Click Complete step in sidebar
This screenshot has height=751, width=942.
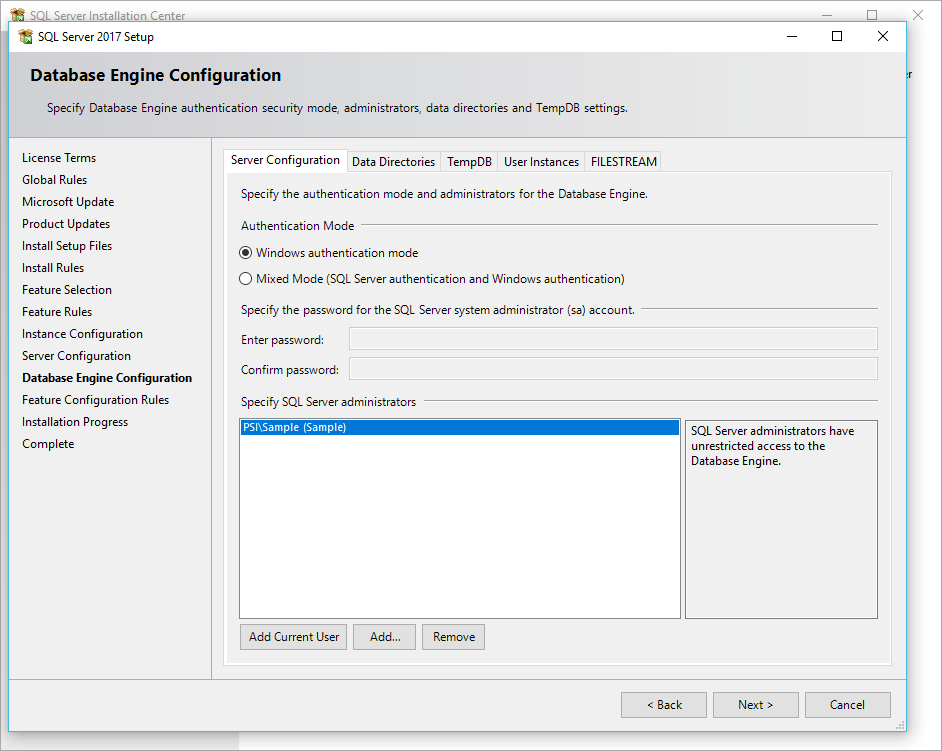click(x=48, y=444)
